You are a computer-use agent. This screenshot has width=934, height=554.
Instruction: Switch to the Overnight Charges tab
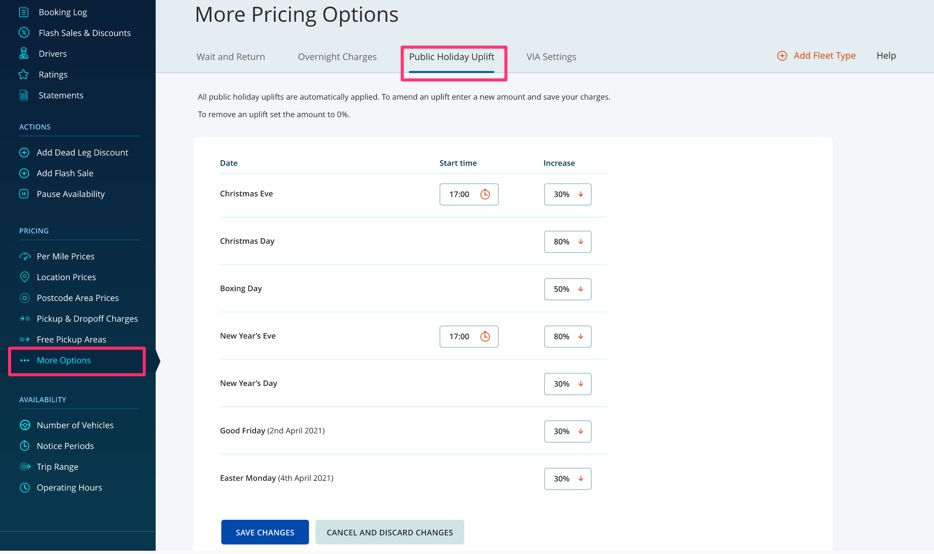337,57
